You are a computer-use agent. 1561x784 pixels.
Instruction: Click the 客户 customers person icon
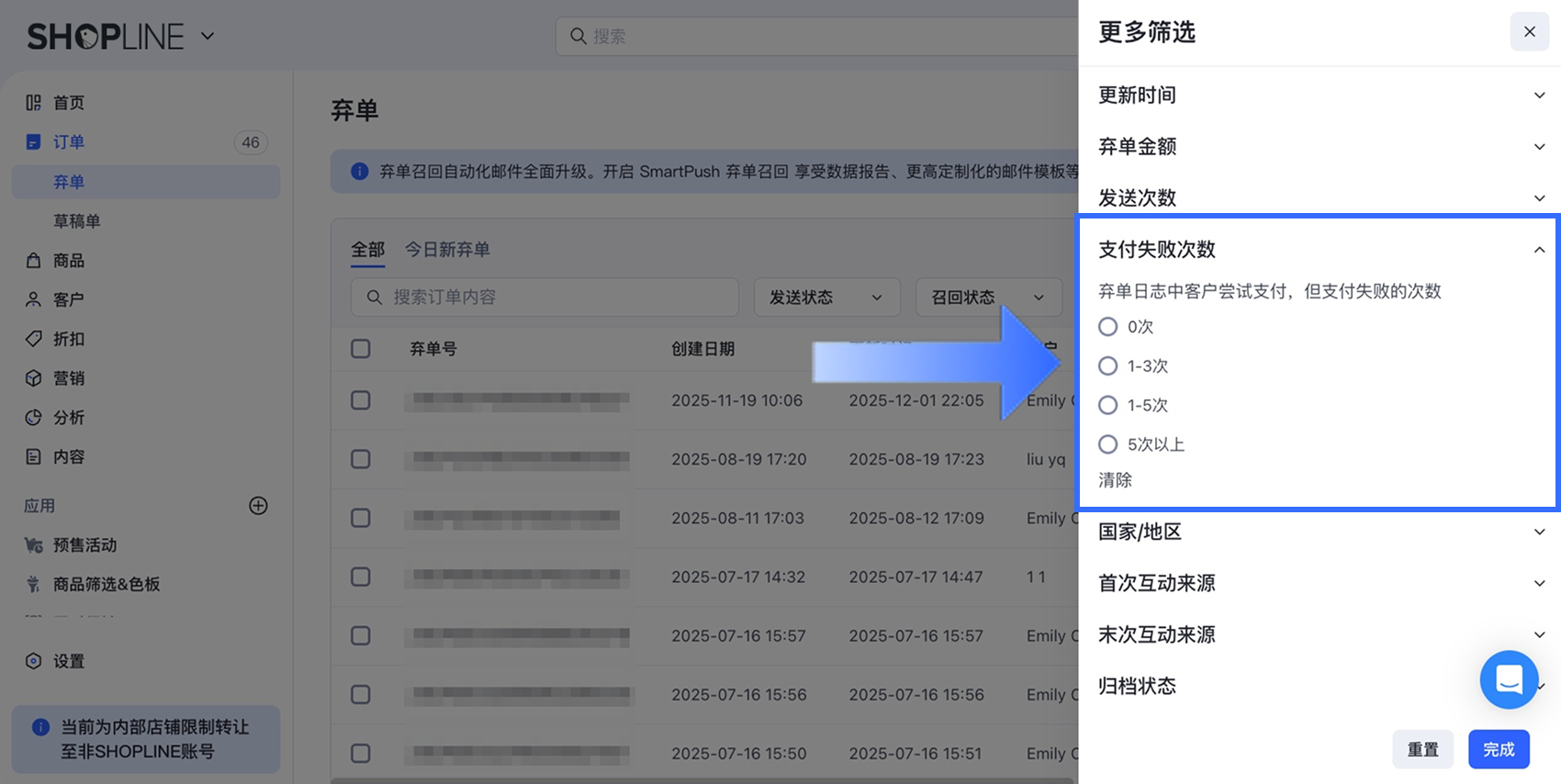[33, 300]
